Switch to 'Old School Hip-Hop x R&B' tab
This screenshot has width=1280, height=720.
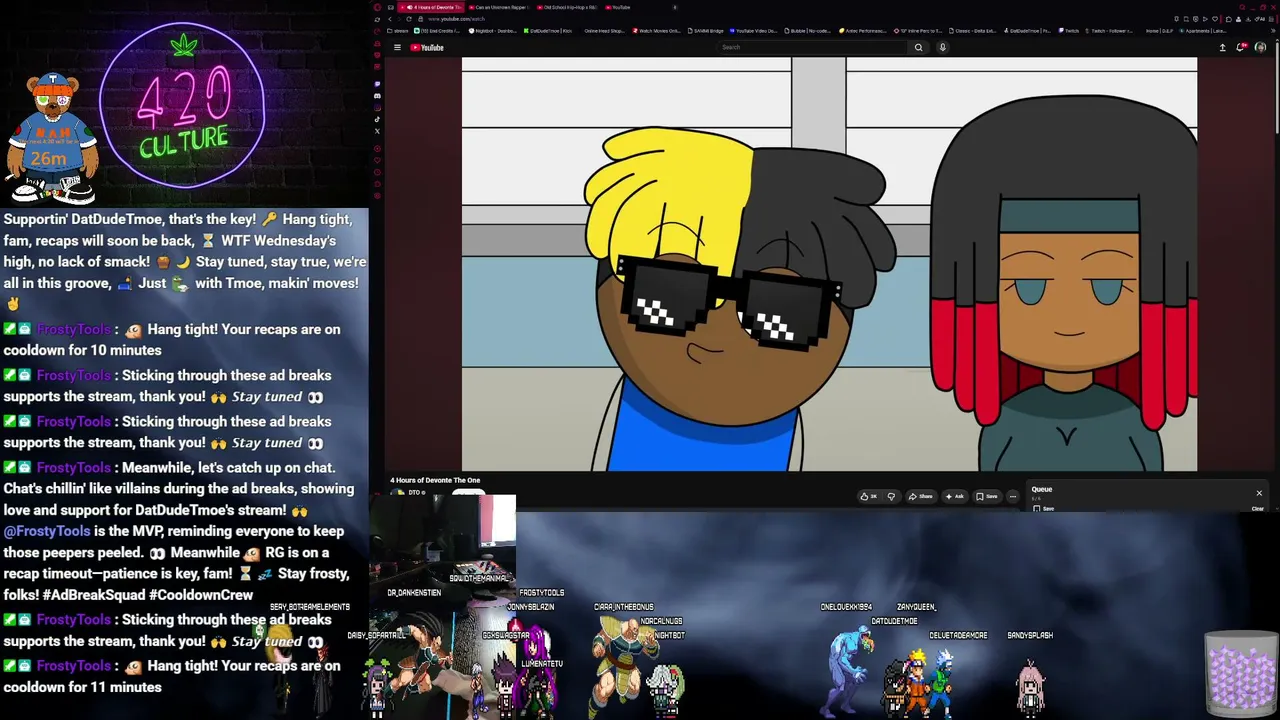pyautogui.click(x=567, y=7)
